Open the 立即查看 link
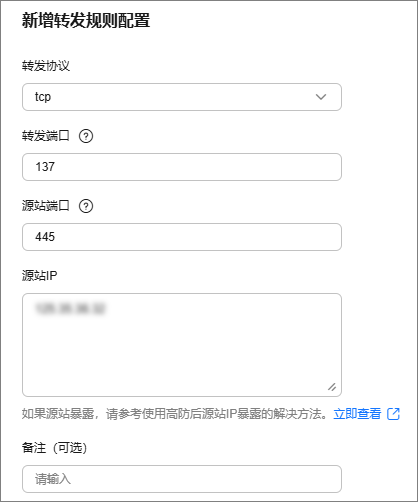 point(357,414)
